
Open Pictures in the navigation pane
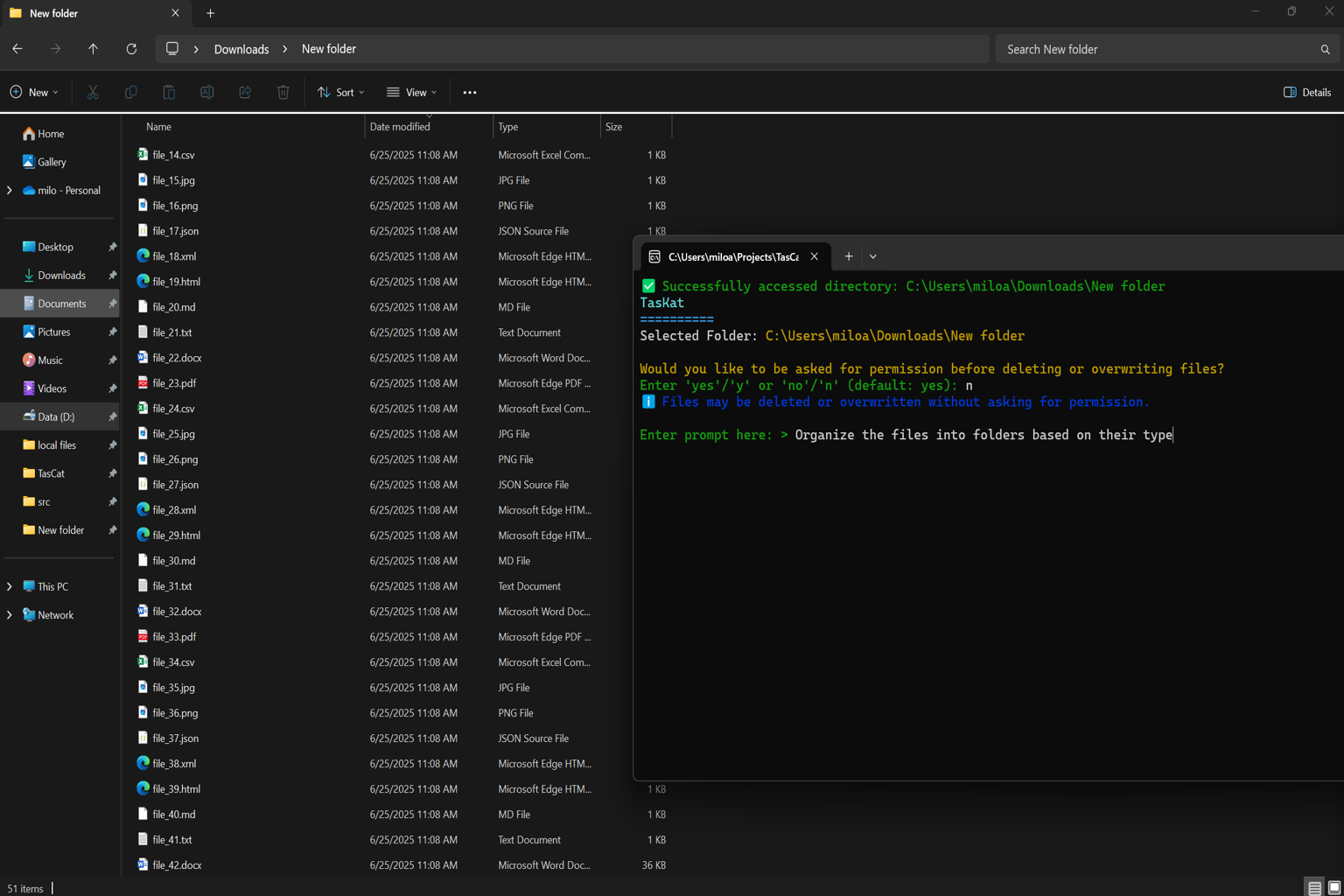(53, 332)
